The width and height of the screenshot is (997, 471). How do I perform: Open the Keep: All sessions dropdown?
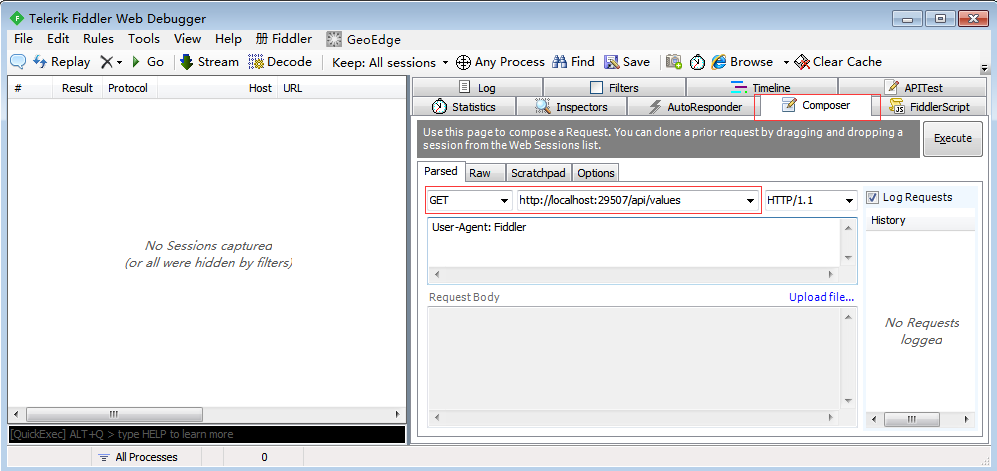click(390, 62)
